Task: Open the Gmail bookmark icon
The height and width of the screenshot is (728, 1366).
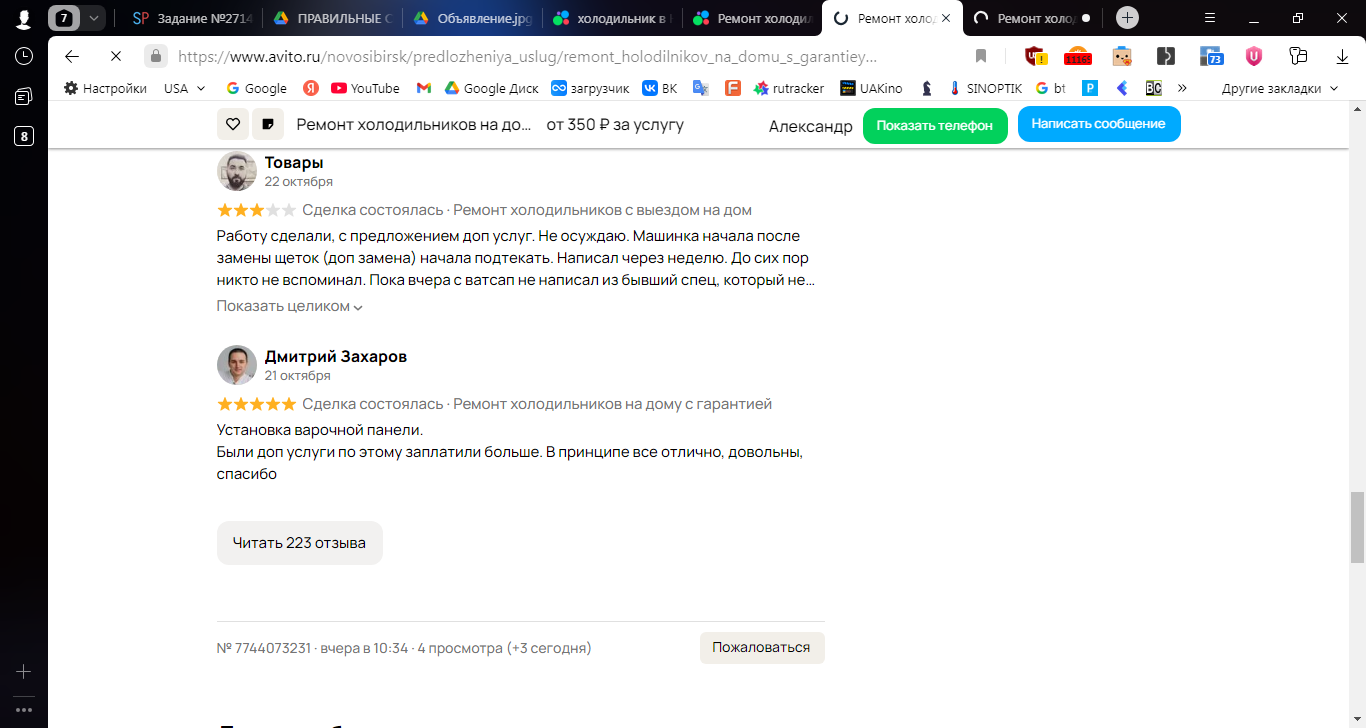Action: (424, 88)
